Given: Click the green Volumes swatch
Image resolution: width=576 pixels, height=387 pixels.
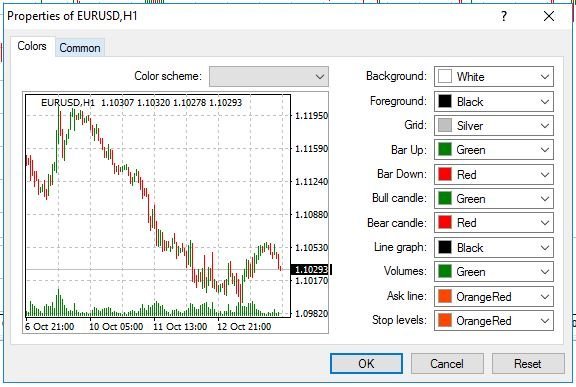Looking at the screenshot, I should pos(445,271).
